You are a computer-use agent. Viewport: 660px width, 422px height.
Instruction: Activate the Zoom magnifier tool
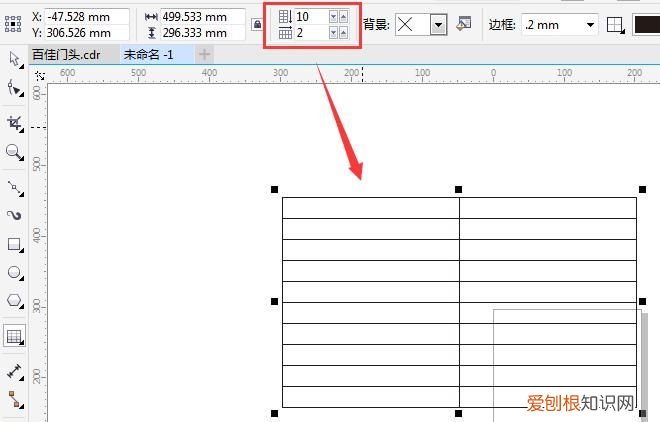click(14, 152)
